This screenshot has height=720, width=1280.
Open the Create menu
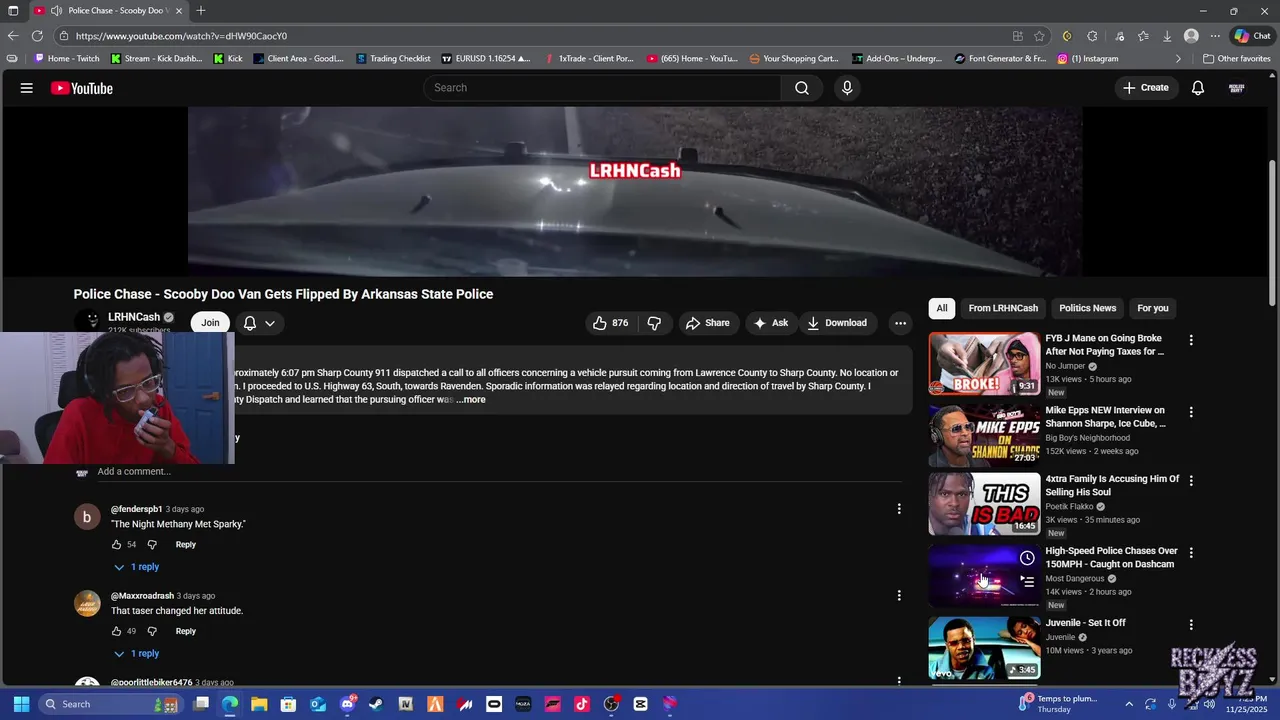1145,88
